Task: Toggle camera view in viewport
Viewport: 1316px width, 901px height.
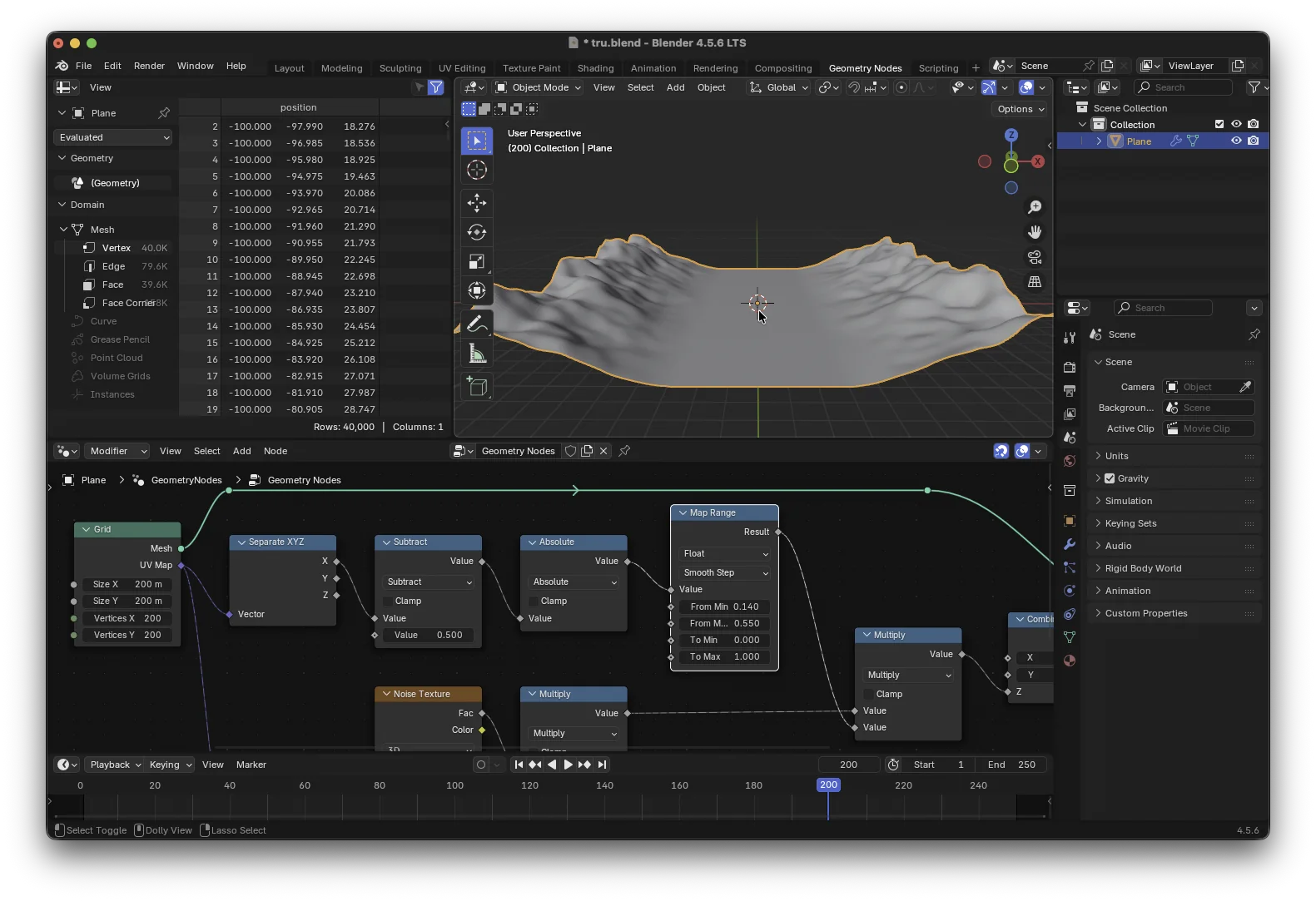Action: (1035, 257)
